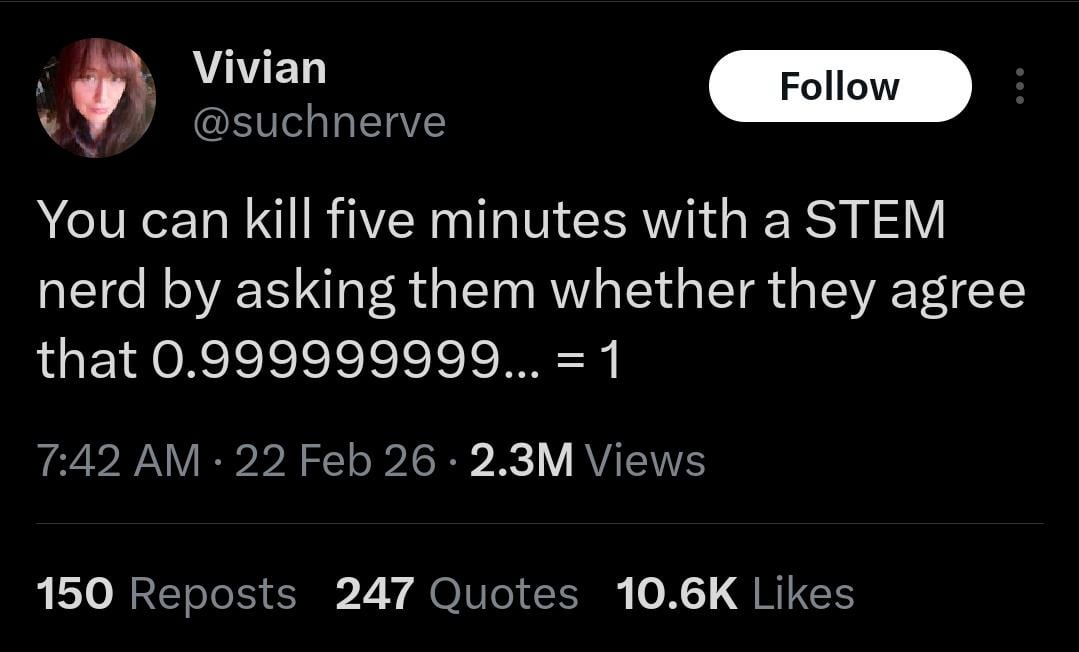
Task: Follow the Vivian account
Action: [x=839, y=86]
